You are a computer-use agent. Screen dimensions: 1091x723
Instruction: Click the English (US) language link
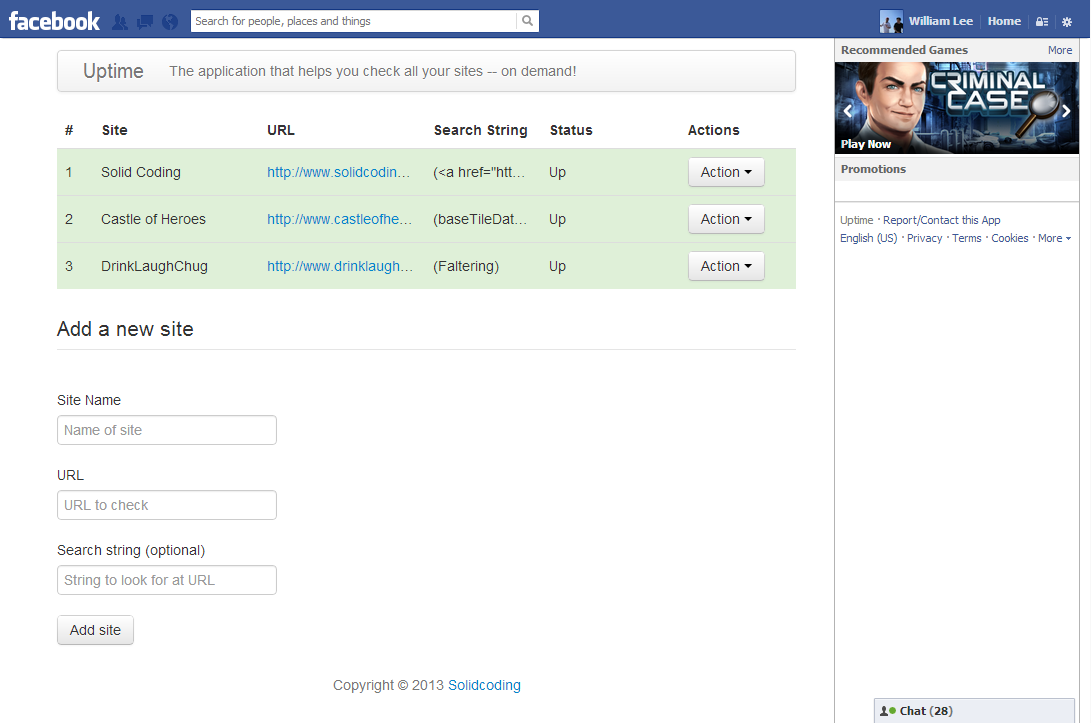click(868, 238)
